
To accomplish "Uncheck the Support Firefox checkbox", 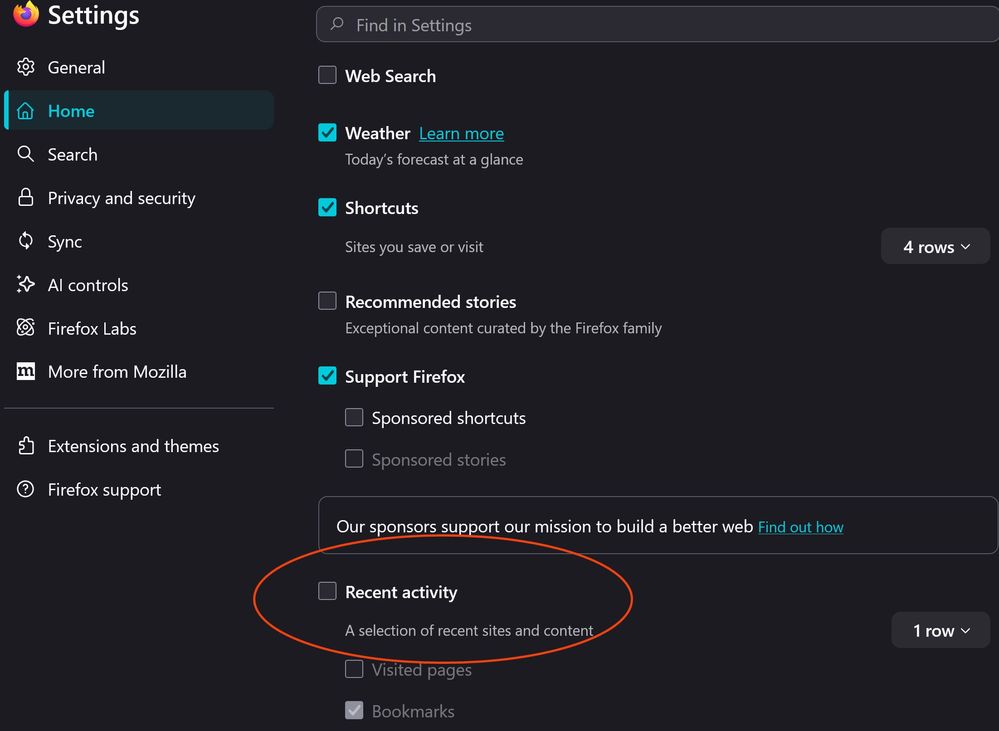I will point(327,376).
